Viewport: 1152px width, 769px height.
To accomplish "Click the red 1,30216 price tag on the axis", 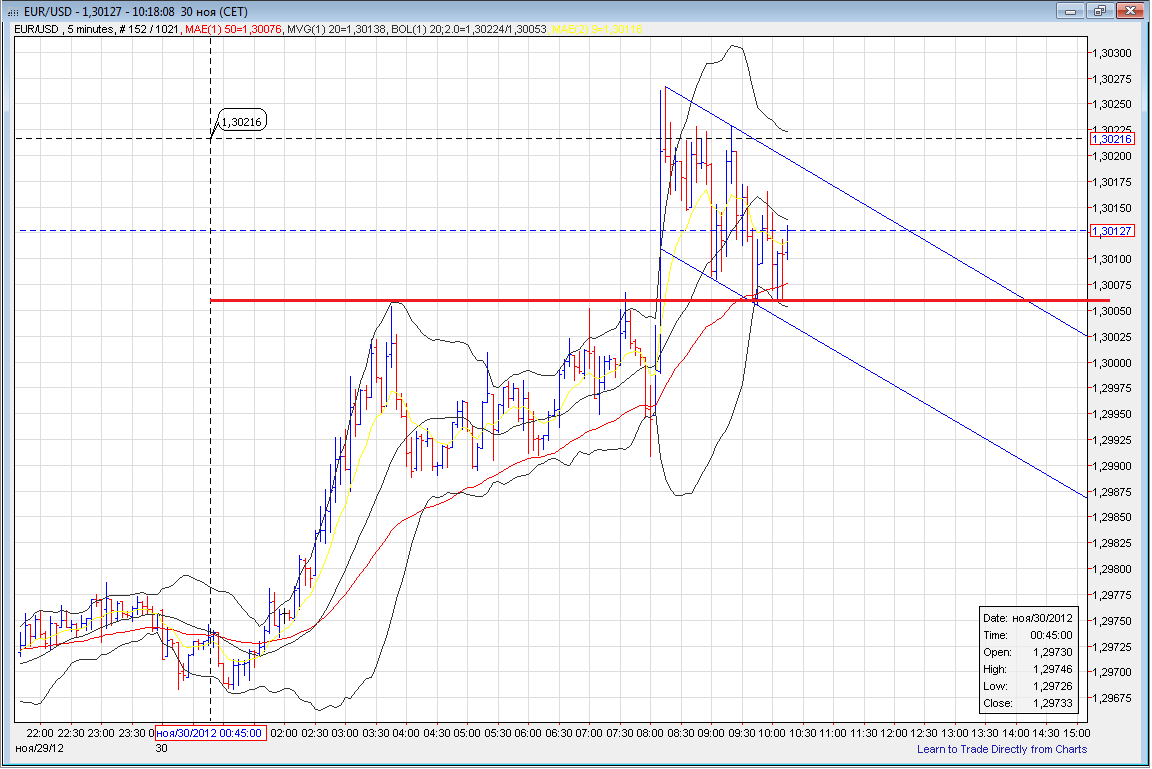I will [x=1113, y=140].
